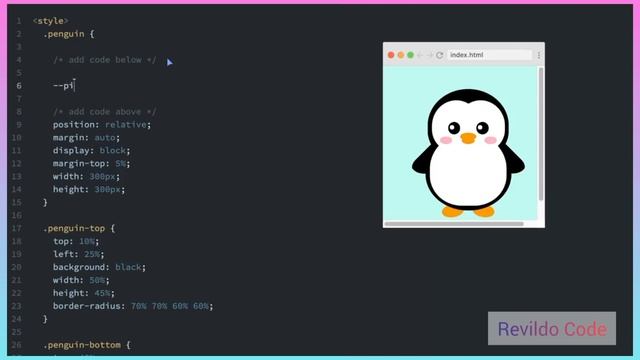Viewport: 640px width, 360px height.
Task: Click the 'add code below' comment
Action: click(x=104, y=60)
